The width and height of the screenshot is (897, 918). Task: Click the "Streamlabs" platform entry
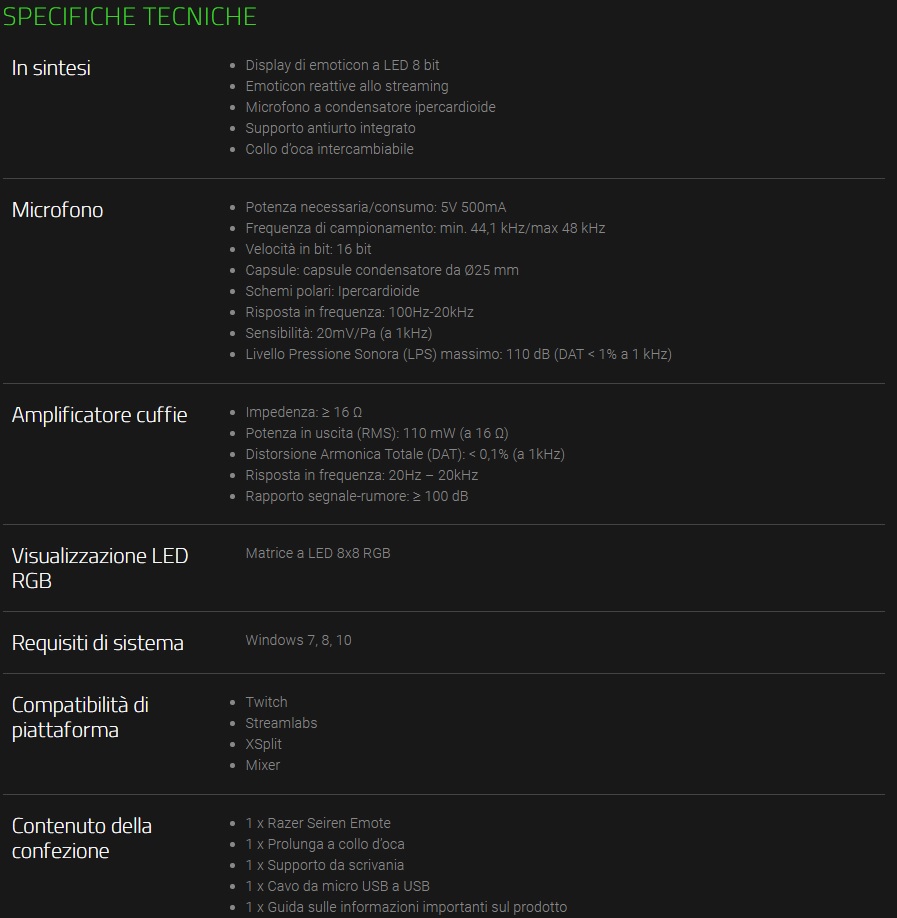pyautogui.click(x=281, y=723)
